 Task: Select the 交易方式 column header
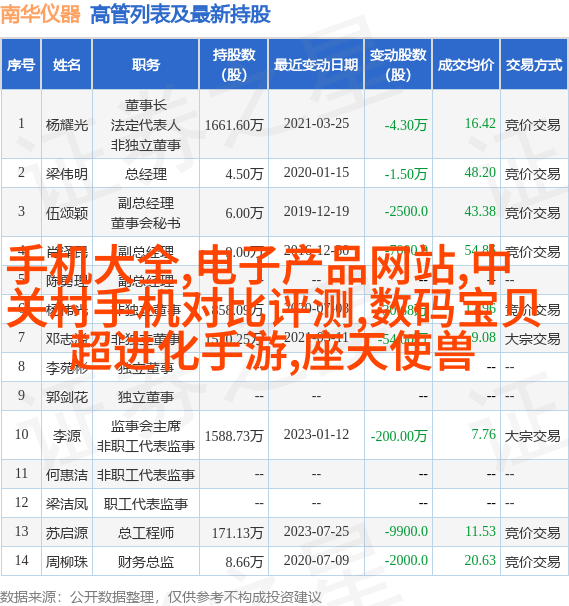(x=534, y=65)
